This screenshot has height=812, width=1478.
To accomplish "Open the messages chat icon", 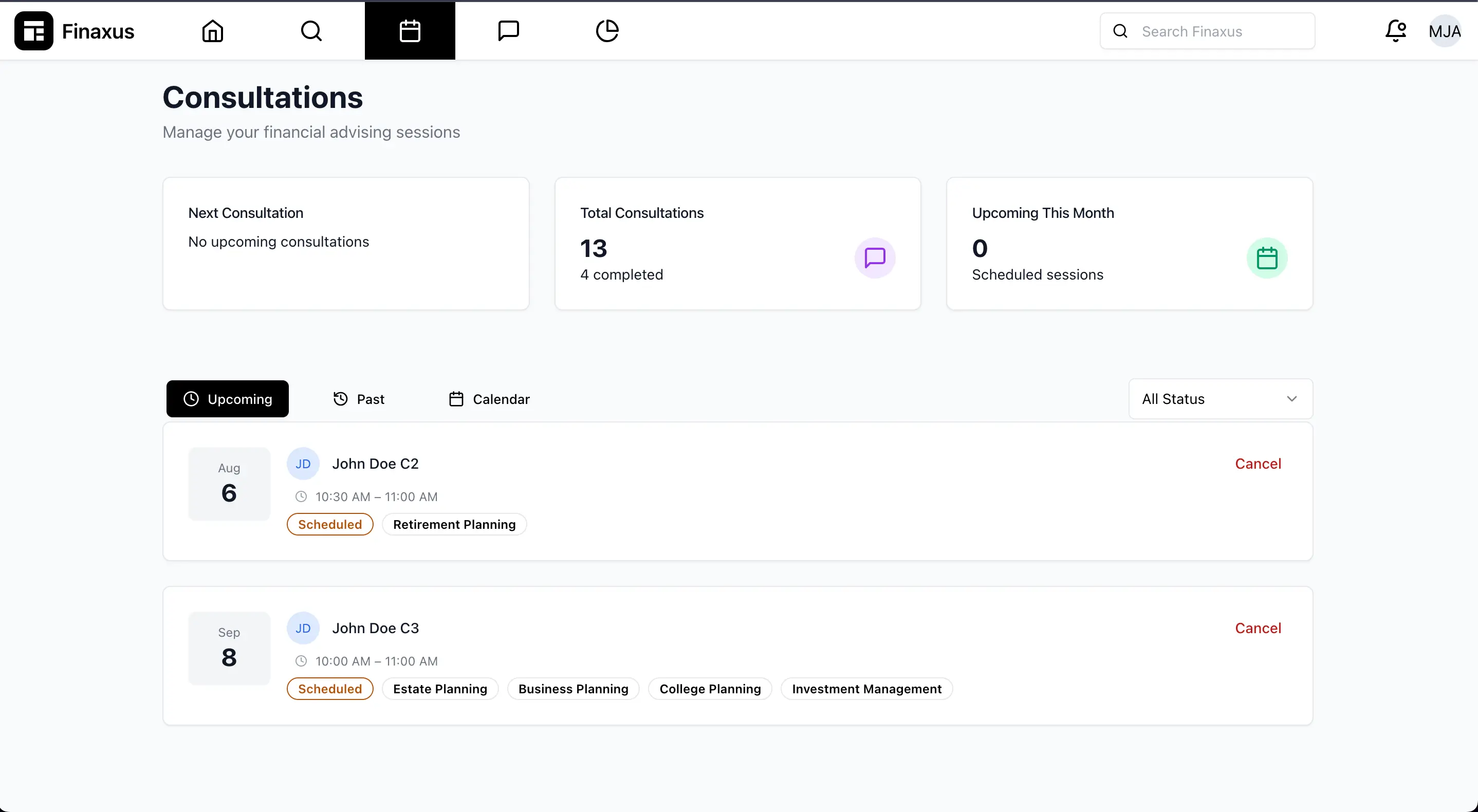I will 508,30.
